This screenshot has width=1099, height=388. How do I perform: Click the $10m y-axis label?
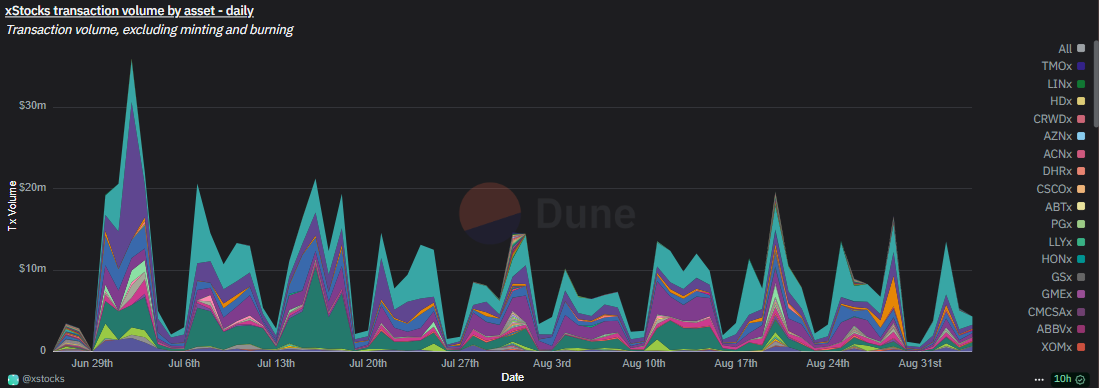click(33, 270)
